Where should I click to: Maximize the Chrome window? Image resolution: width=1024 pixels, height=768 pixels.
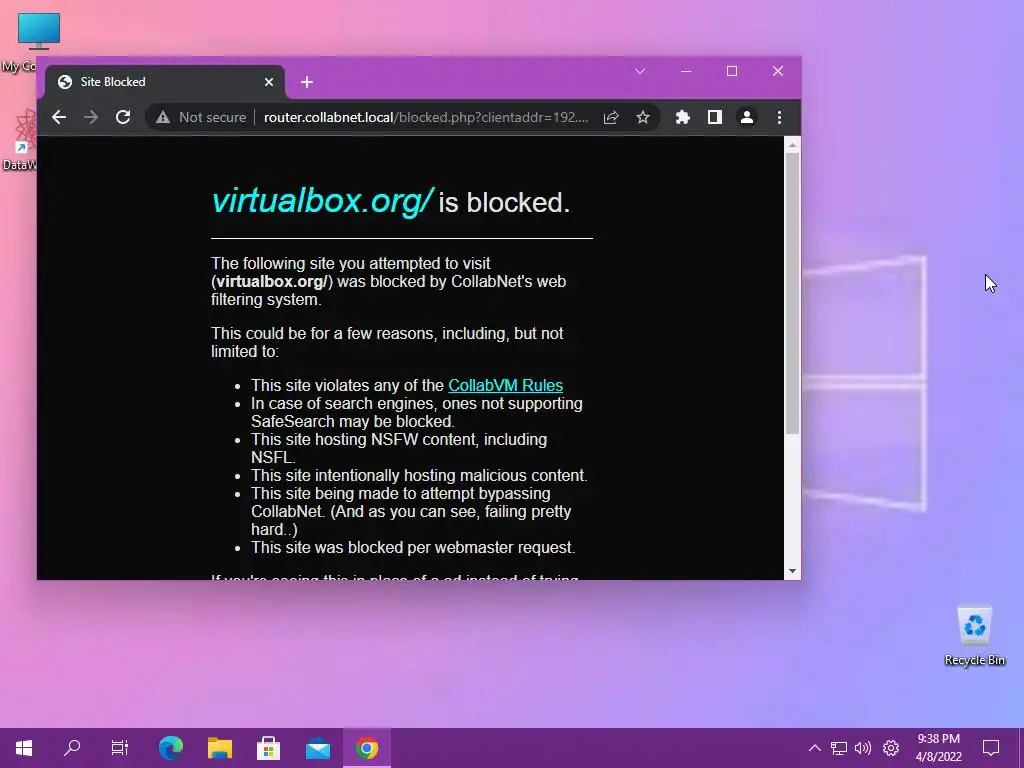pyautogui.click(x=731, y=71)
